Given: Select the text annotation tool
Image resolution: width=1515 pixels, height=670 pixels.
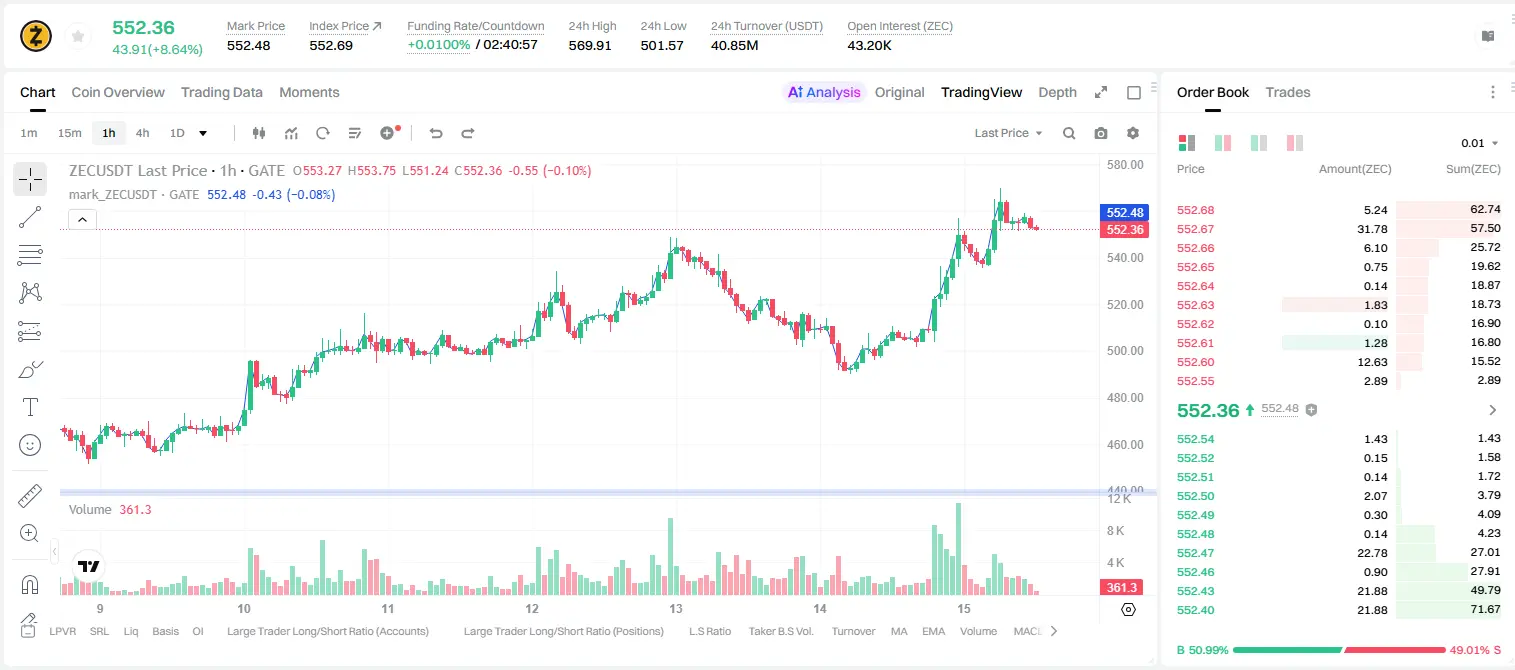Looking at the screenshot, I should [30, 407].
